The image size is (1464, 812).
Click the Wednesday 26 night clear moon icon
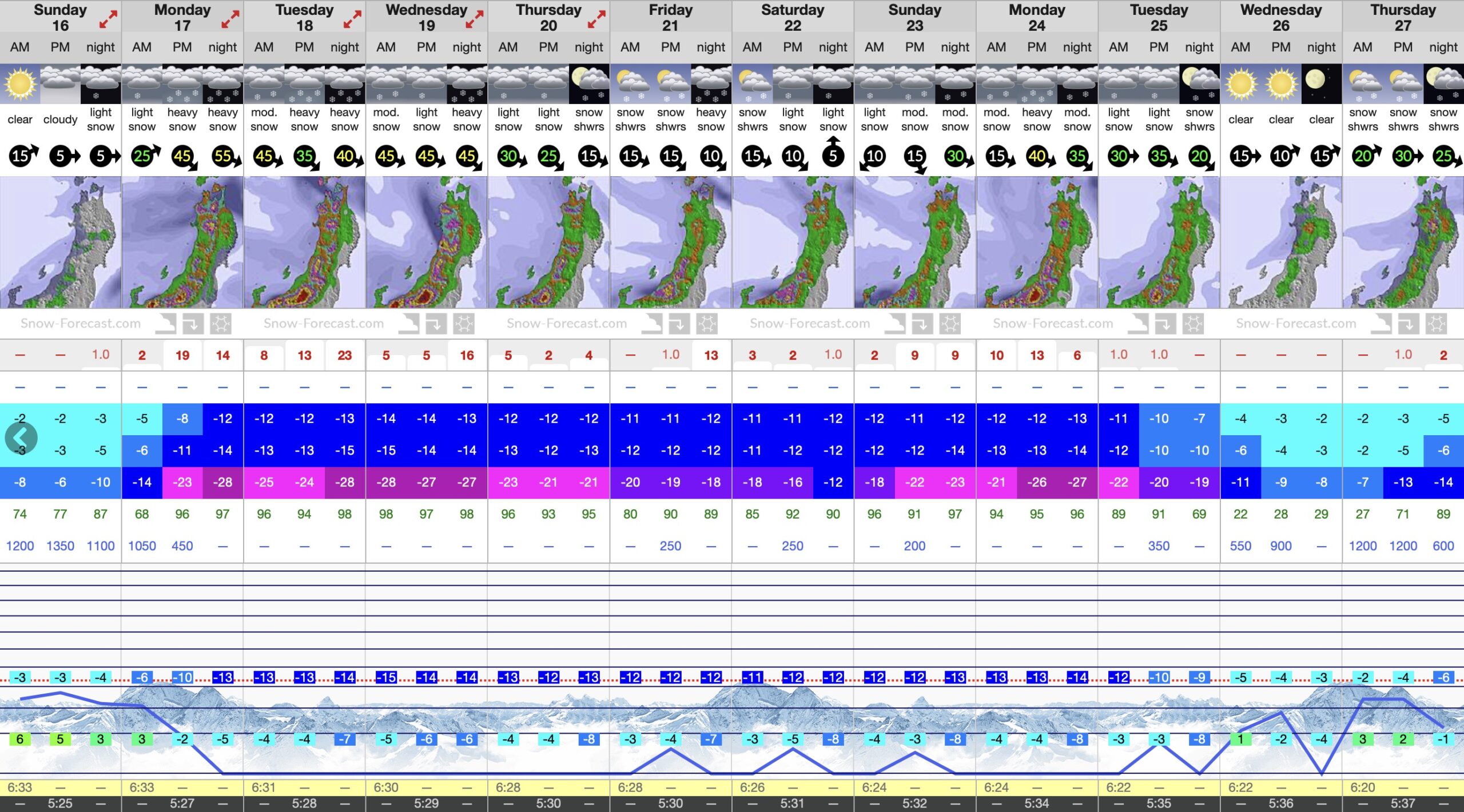click(1321, 84)
